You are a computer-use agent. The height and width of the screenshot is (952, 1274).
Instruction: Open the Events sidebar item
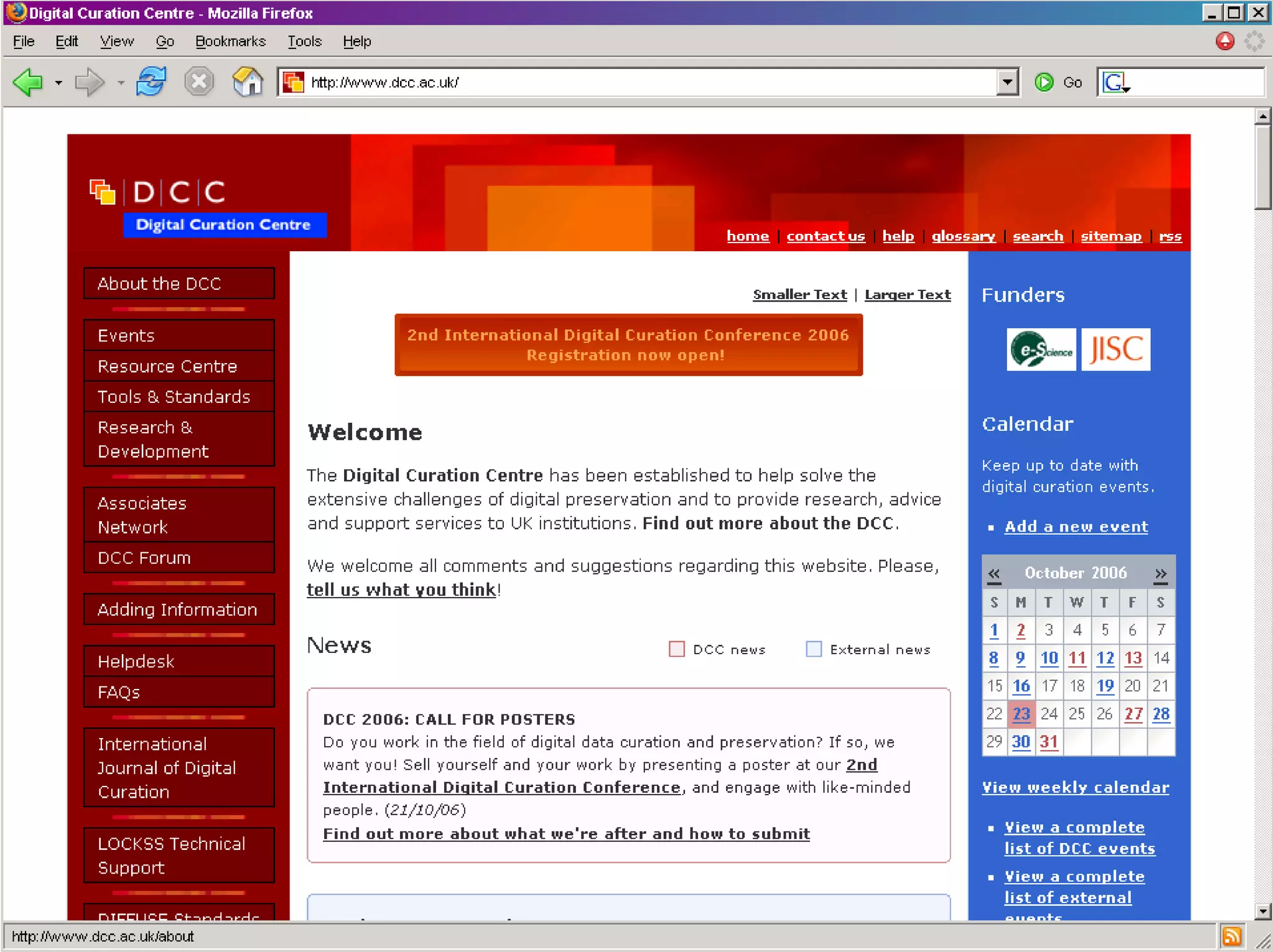click(x=179, y=335)
